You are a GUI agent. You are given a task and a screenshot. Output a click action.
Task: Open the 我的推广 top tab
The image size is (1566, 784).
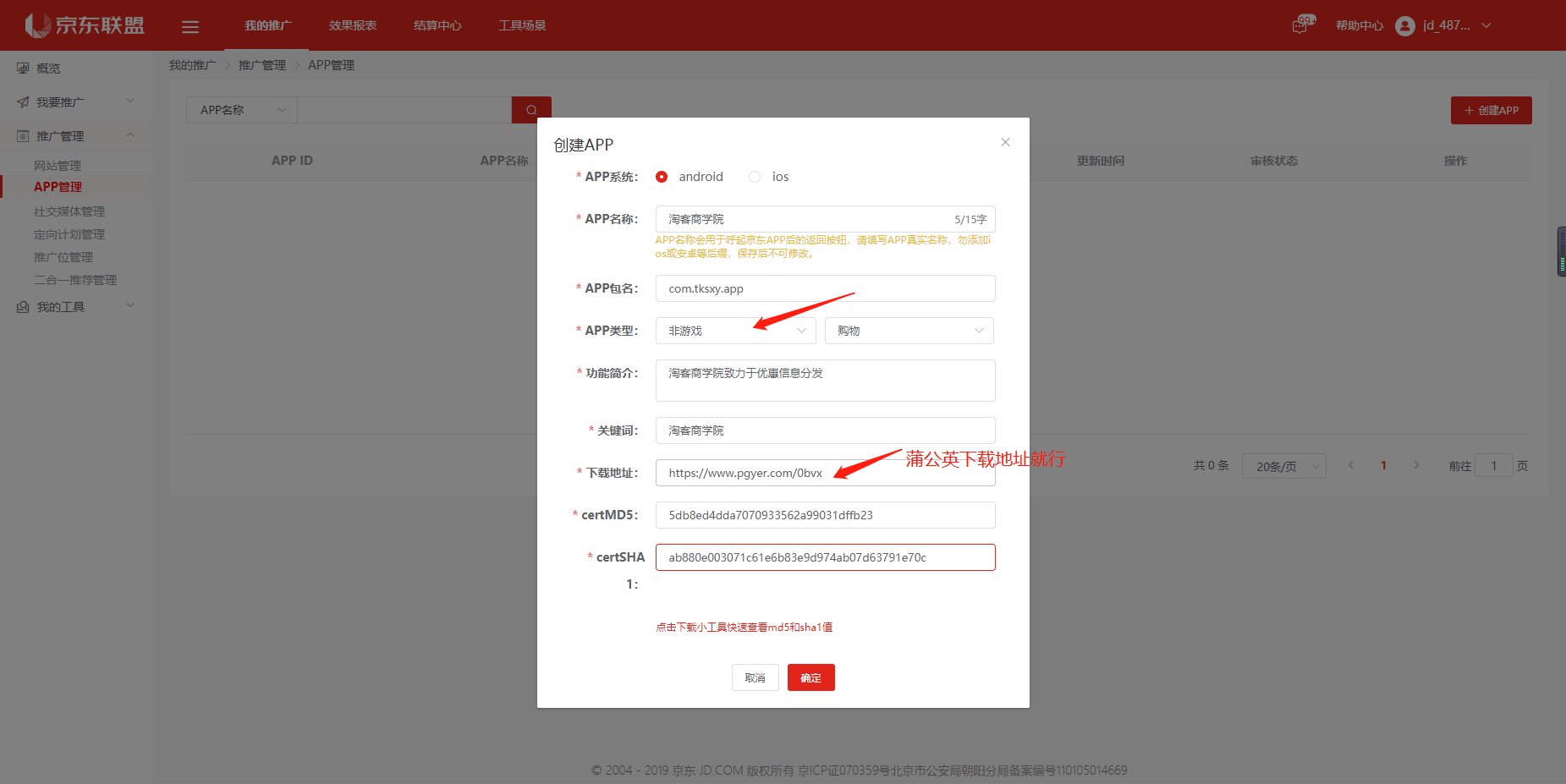tap(268, 25)
